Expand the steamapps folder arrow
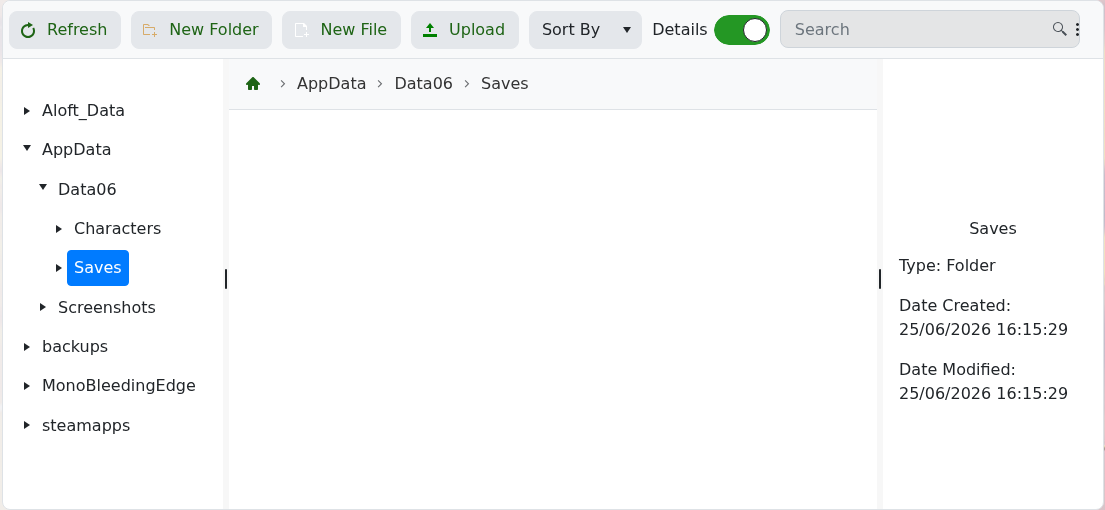The height and width of the screenshot is (510, 1105). coord(27,425)
